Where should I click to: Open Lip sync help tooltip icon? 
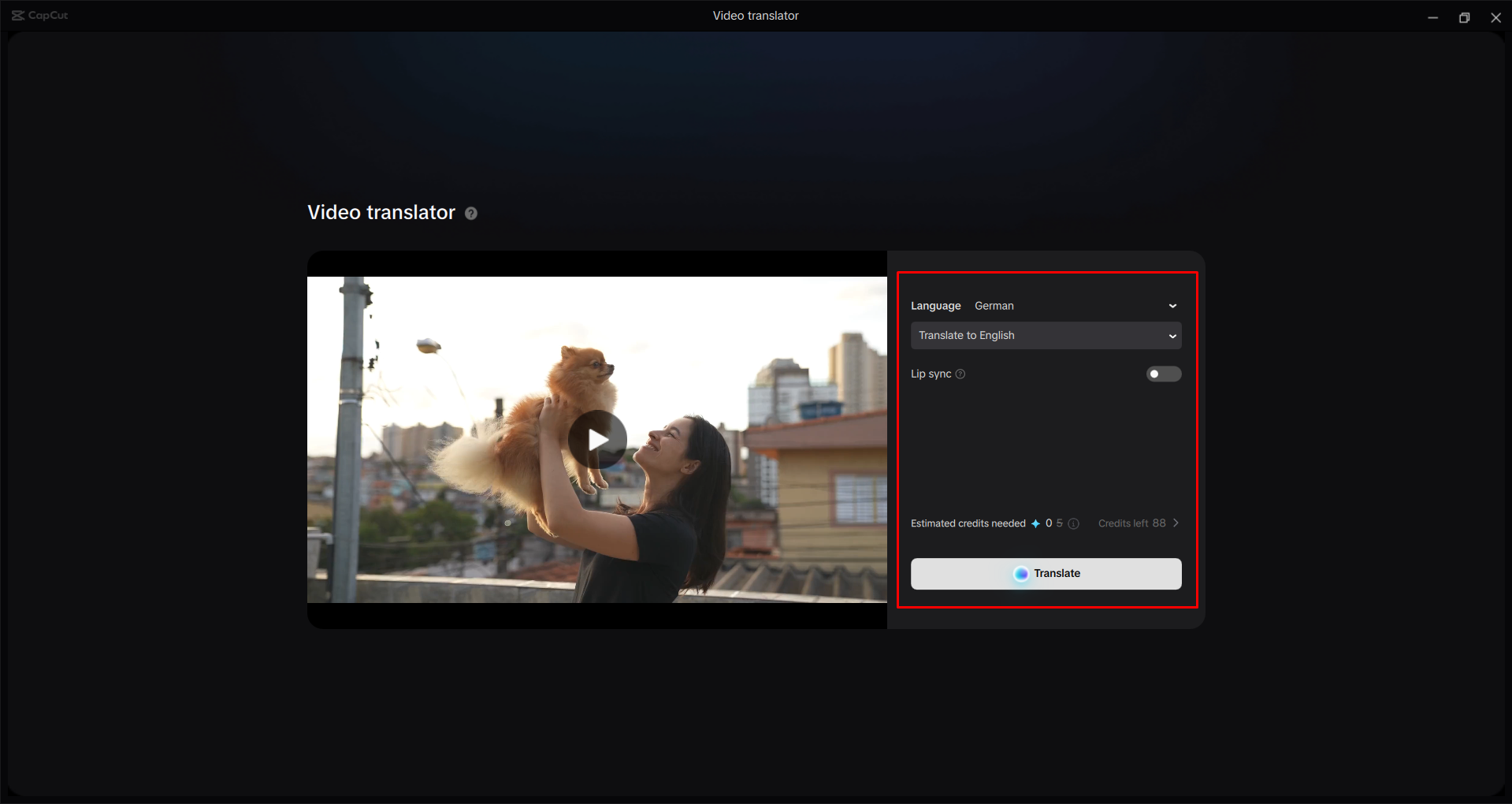[960, 374]
